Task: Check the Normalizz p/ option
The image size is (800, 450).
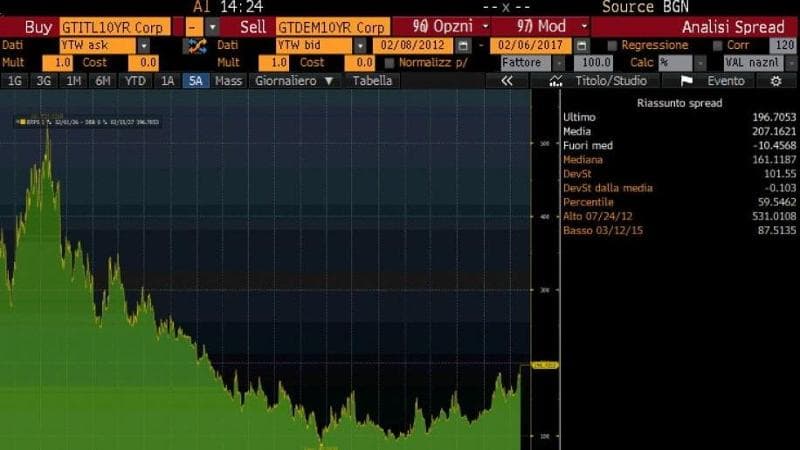Action: [390, 62]
